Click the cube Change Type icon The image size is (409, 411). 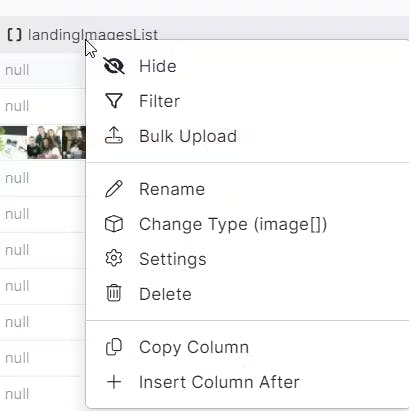click(114, 224)
